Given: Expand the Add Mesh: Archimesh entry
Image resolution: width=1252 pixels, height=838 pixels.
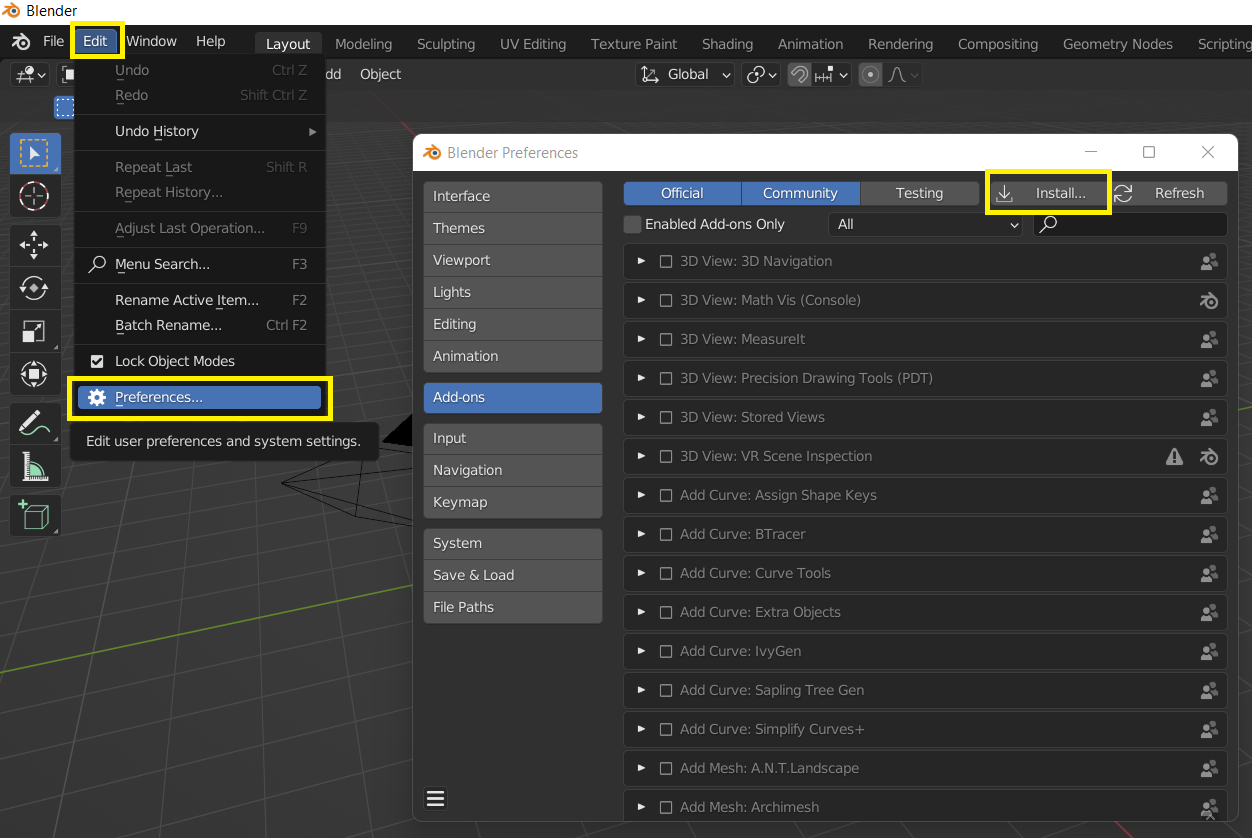Looking at the screenshot, I should coord(640,807).
